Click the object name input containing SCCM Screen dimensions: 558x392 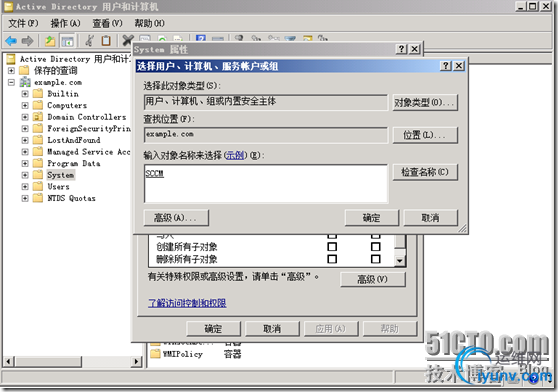266,184
